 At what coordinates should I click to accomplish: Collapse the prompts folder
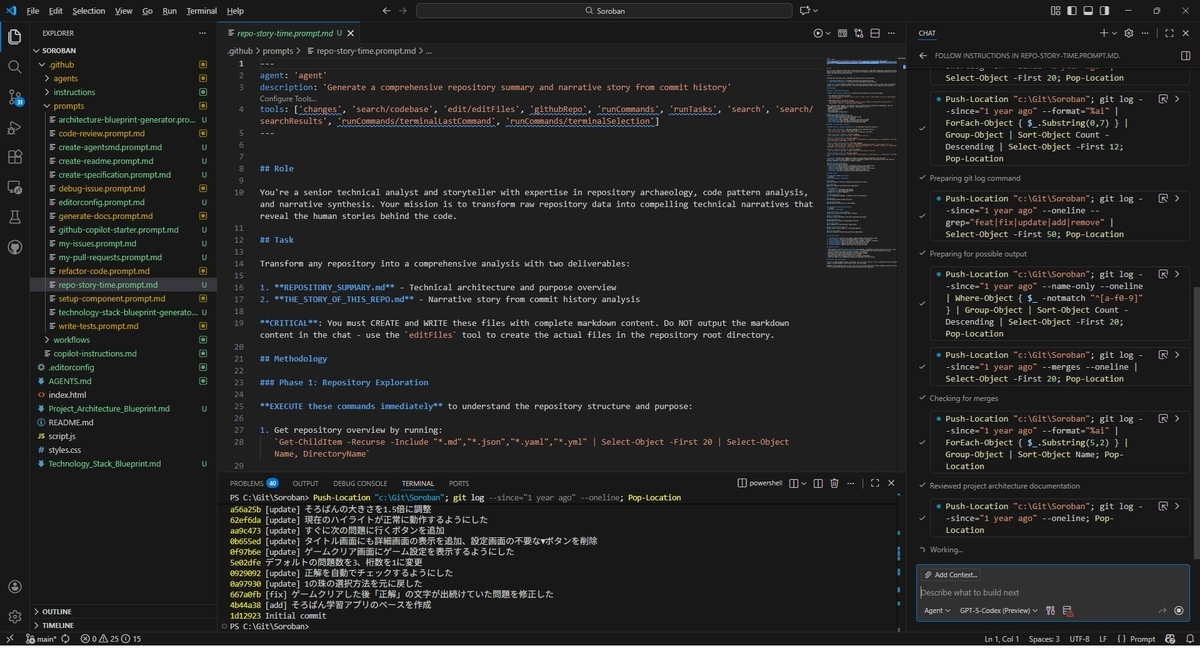[69, 106]
